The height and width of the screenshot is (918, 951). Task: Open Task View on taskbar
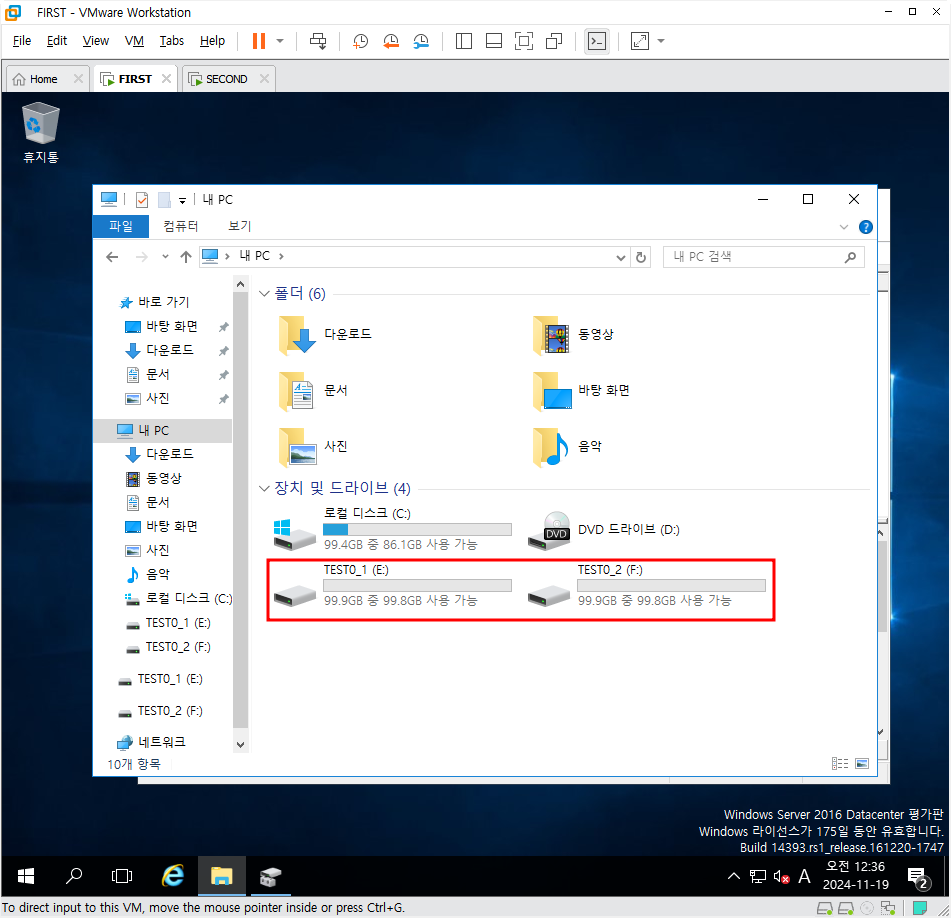(x=122, y=876)
